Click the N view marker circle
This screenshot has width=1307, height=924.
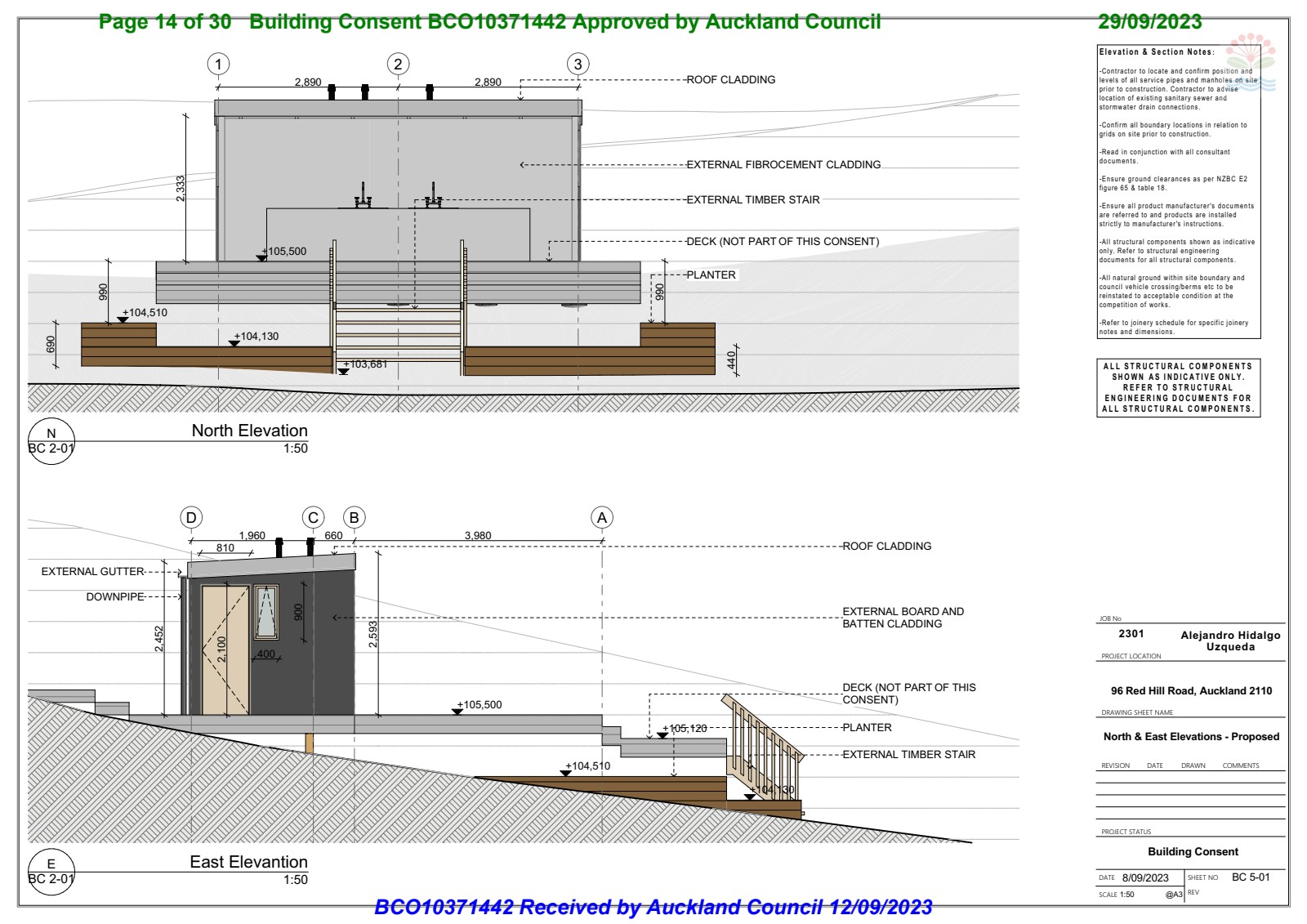click(x=51, y=441)
